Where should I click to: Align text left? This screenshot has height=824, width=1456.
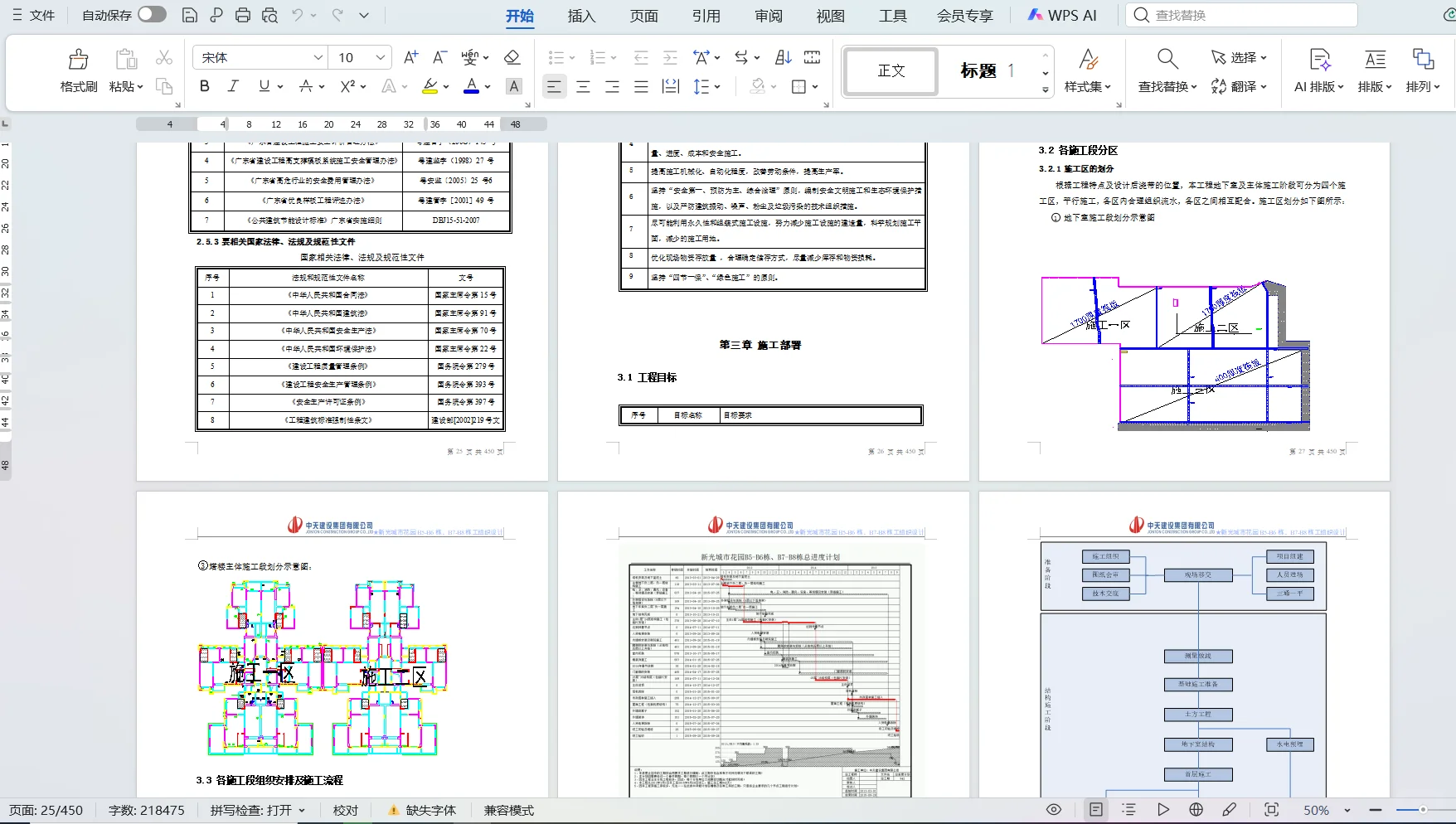[554, 86]
